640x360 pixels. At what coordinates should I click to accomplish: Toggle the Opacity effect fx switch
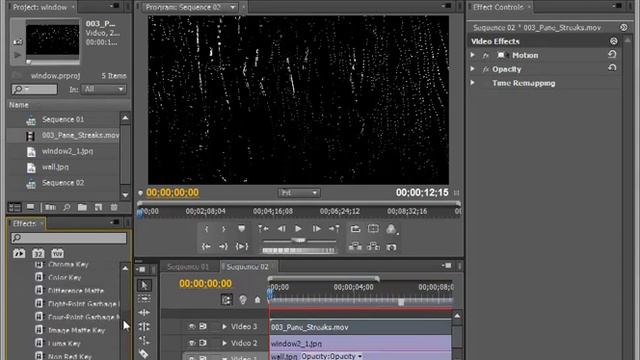[x=486, y=69]
